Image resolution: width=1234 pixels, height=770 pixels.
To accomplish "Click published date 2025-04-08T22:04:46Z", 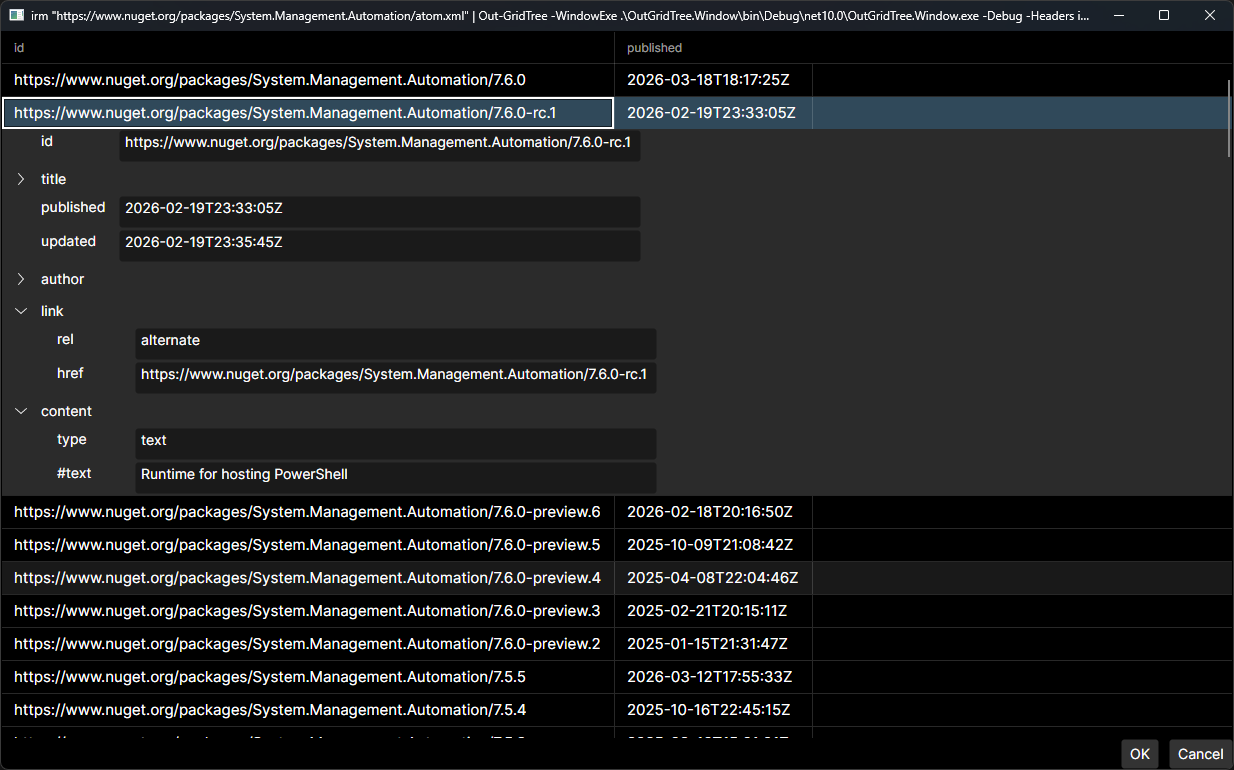I will click(712, 578).
